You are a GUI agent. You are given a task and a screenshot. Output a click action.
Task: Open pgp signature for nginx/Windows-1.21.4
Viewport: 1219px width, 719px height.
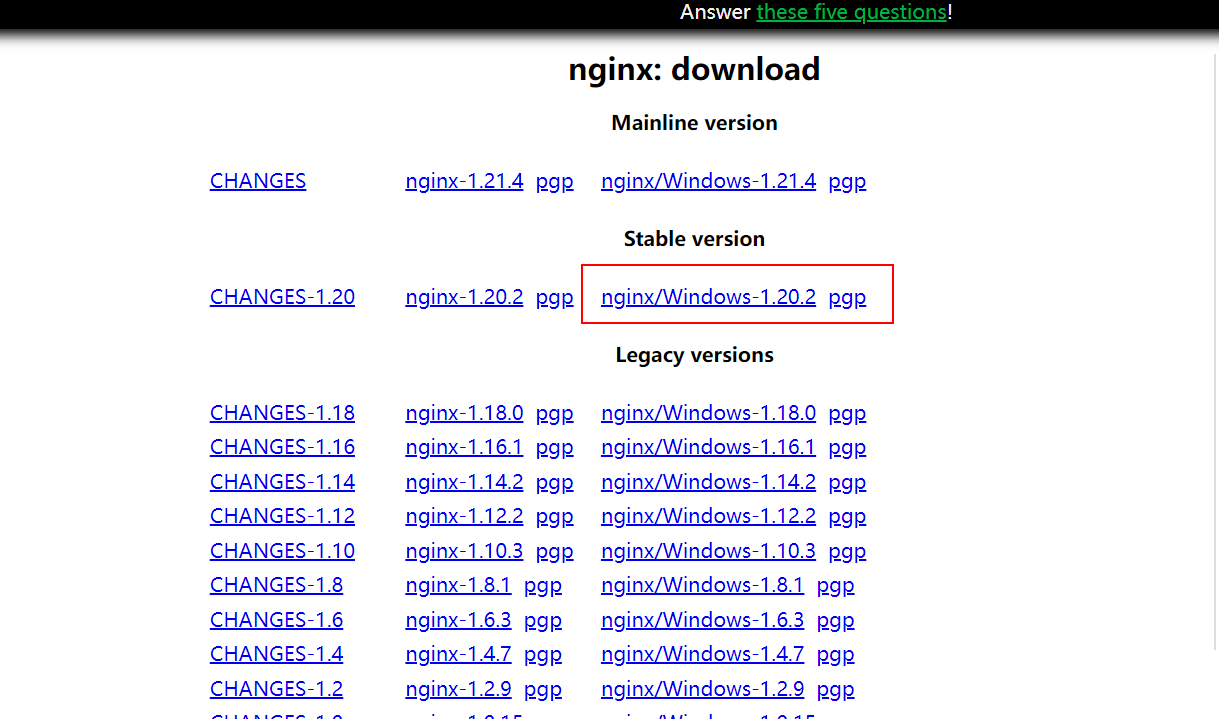847,182
